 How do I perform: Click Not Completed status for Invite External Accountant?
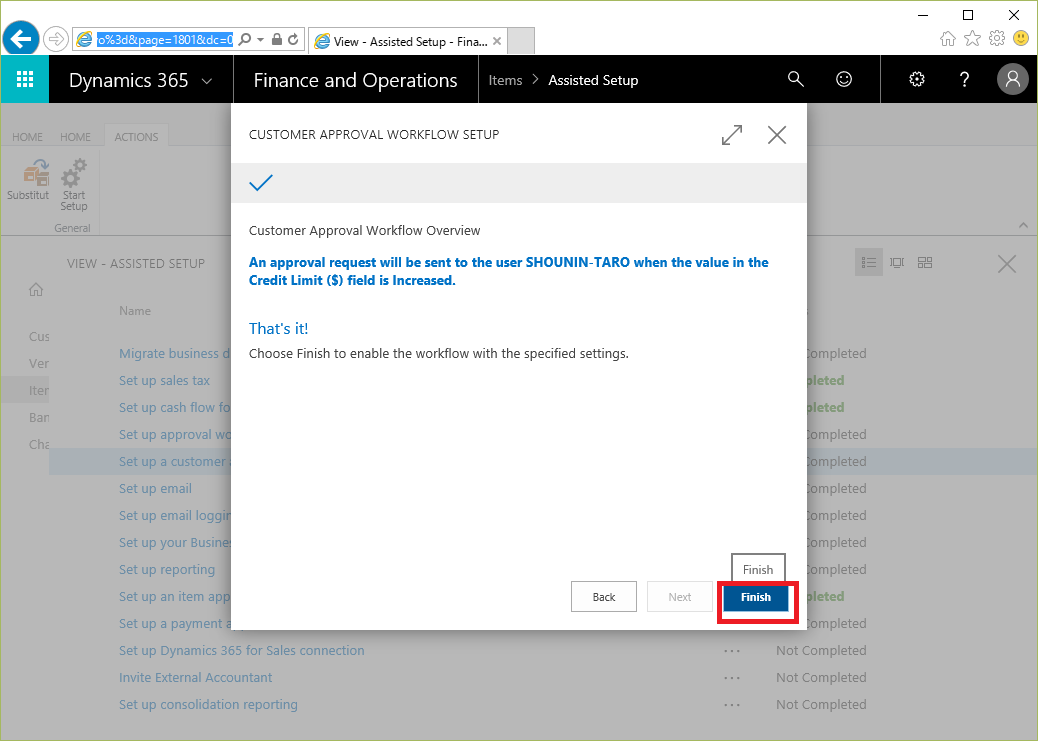pos(821,678)
